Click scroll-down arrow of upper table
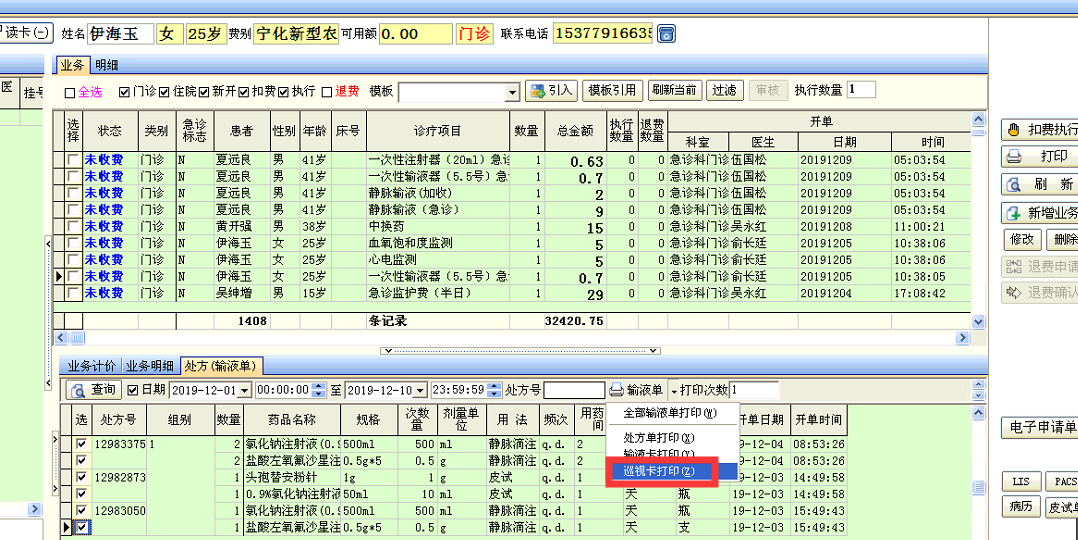This screenshot has width=1078, height=540. point(978,321)
